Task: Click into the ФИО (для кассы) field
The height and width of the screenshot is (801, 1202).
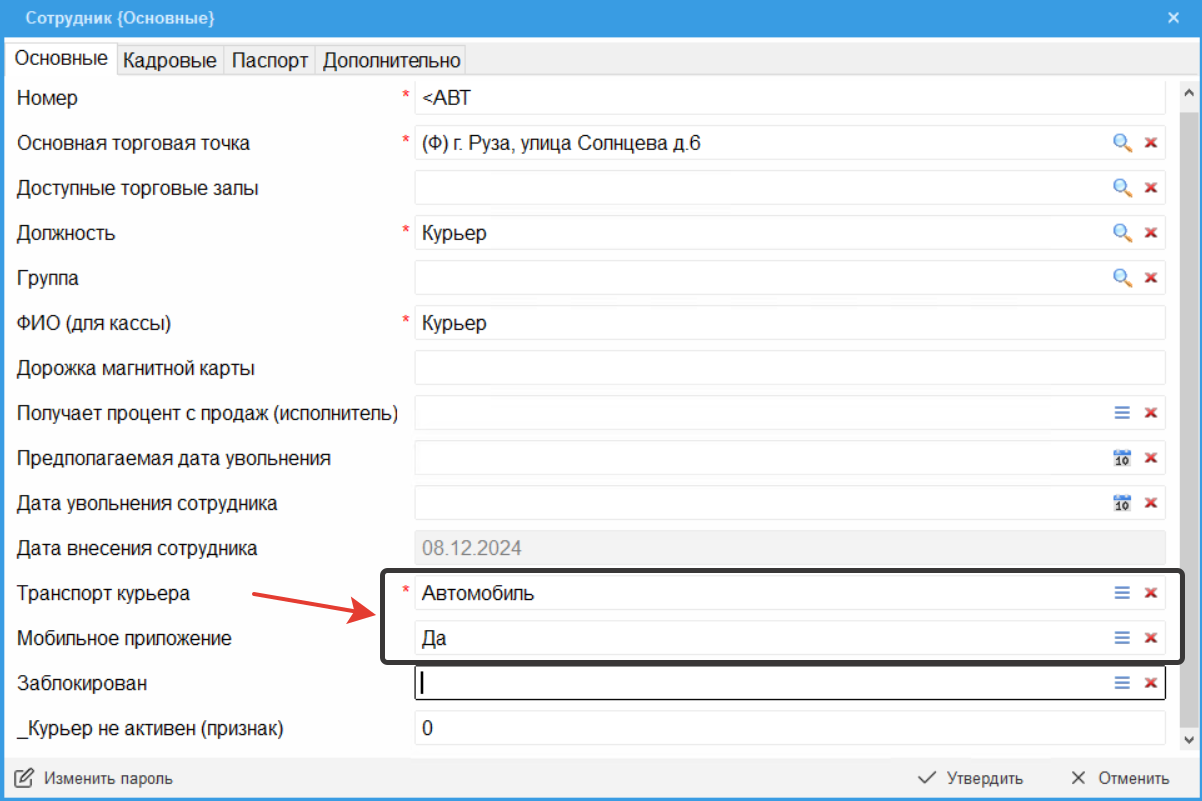Action: tap(788, 323)
